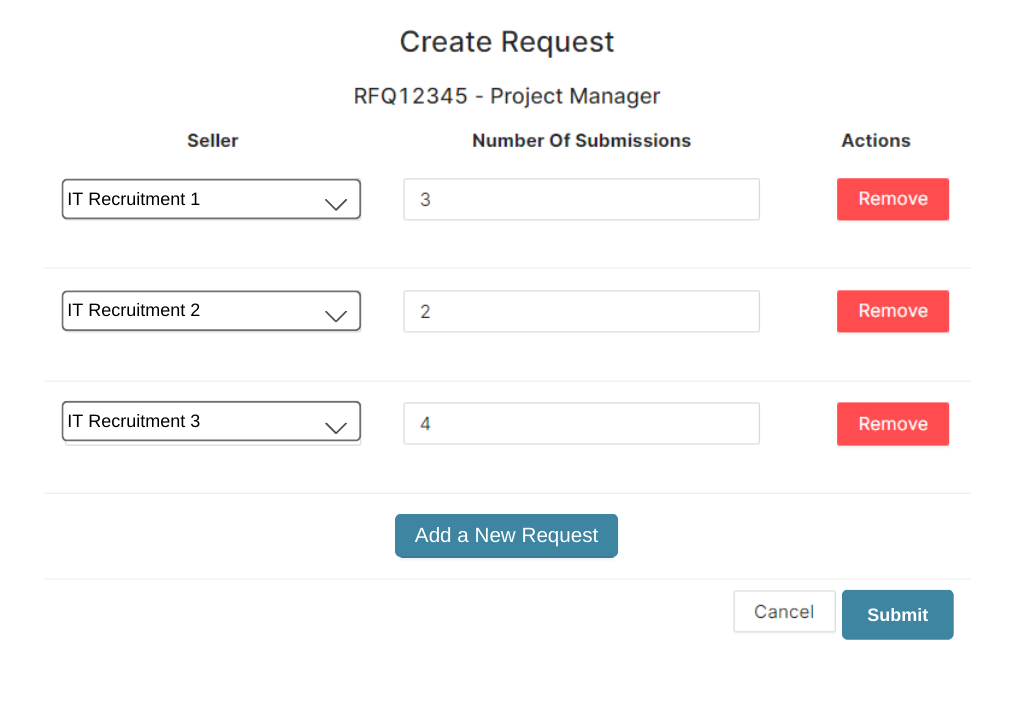Focus the submissions field containing 2
Screen dimensions: 1021x702
(x=581, y=311)
